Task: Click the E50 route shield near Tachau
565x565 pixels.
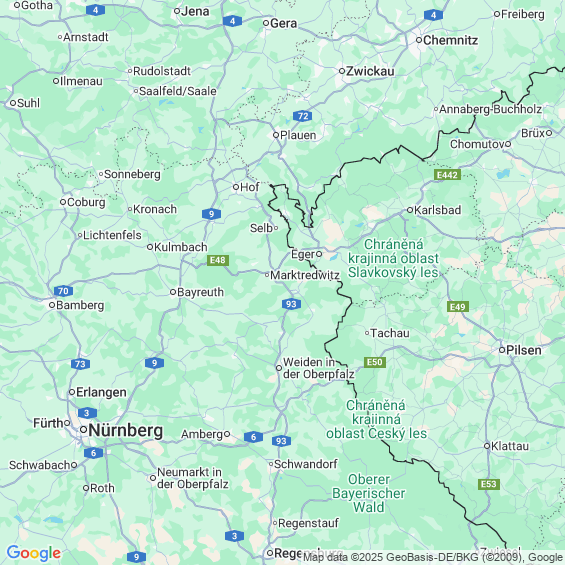Action: click(x=375, y=362)
